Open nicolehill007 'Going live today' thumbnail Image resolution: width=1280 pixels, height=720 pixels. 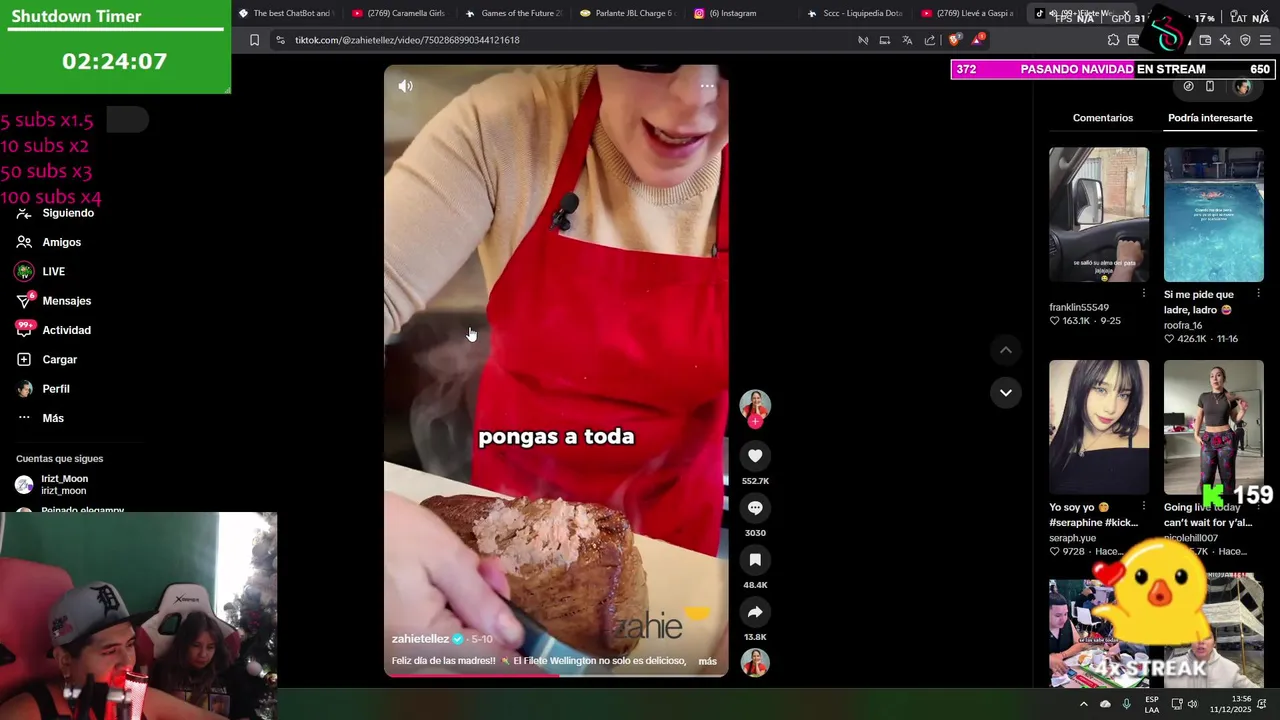click(x=1214, y=427)
